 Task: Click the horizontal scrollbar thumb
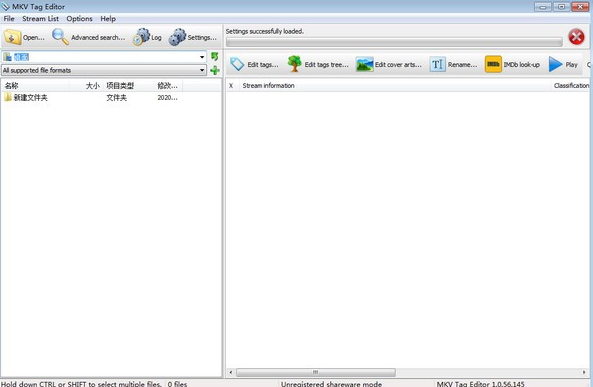(x=316, y=373)
